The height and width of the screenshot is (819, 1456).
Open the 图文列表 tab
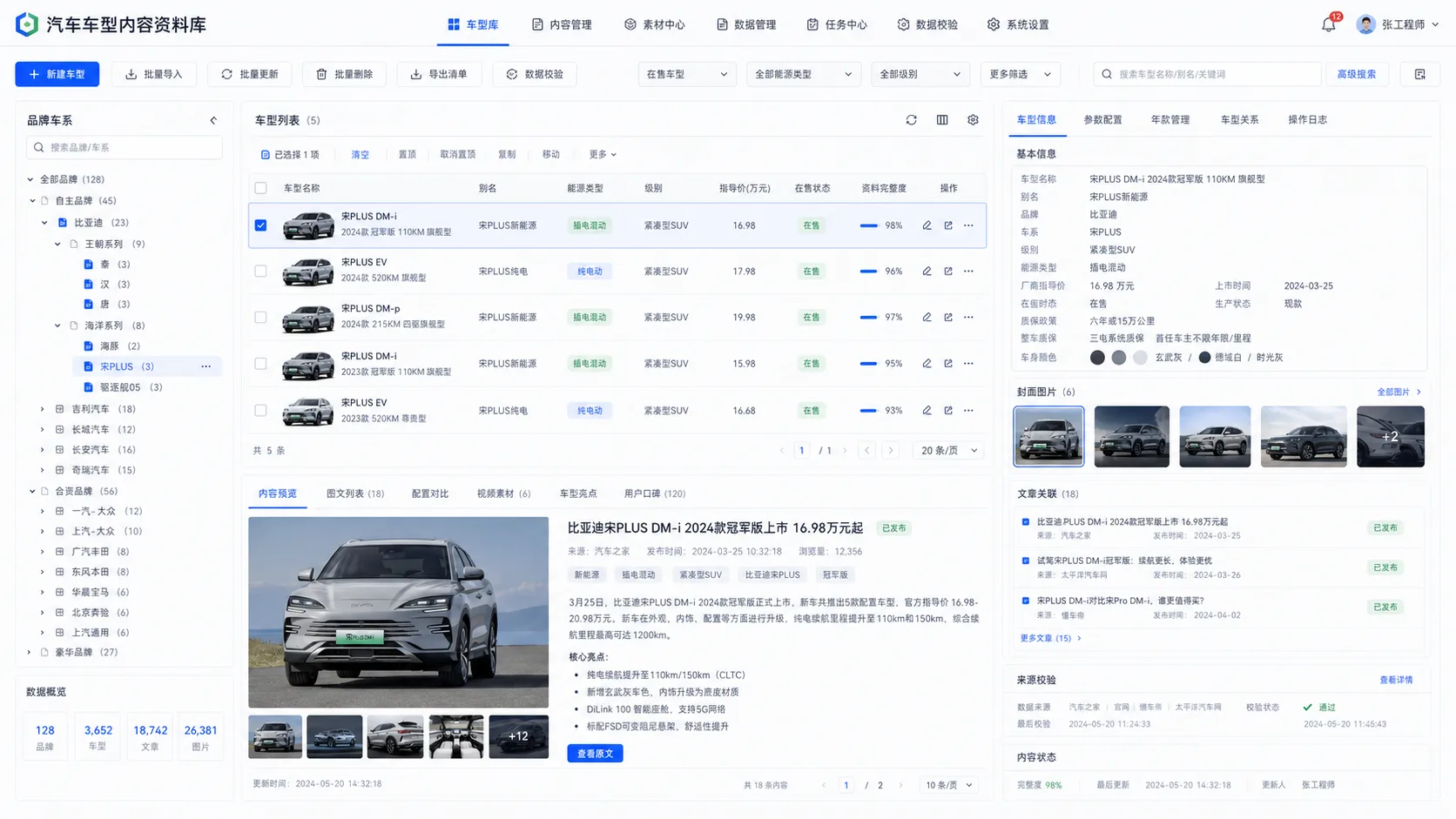(x=355, y=493)
